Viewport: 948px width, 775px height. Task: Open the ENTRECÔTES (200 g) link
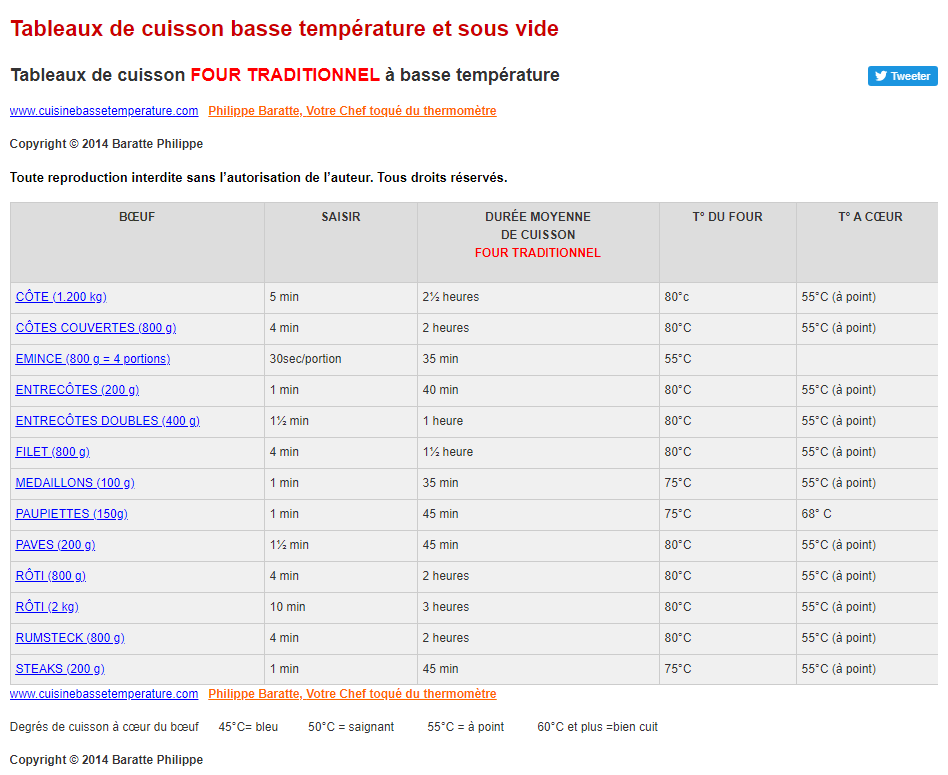pyautogui.click(x=77, y=390)
